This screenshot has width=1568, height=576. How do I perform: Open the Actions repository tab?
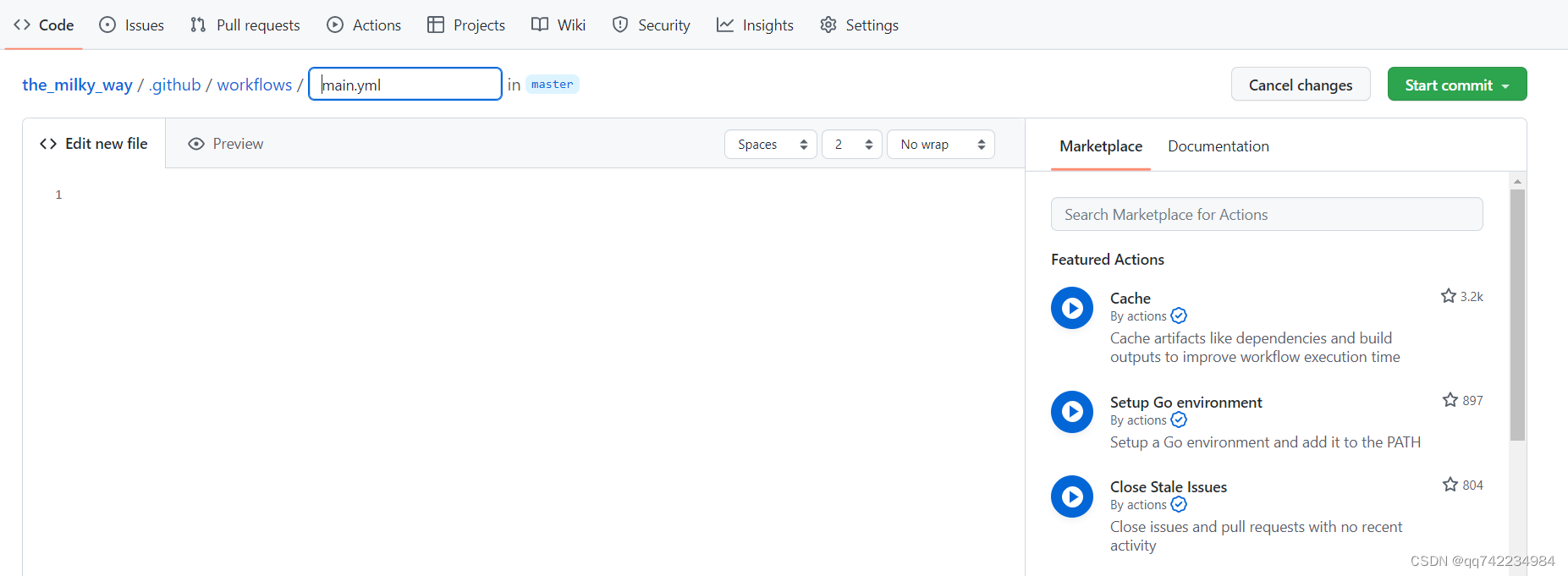(364, 25)
